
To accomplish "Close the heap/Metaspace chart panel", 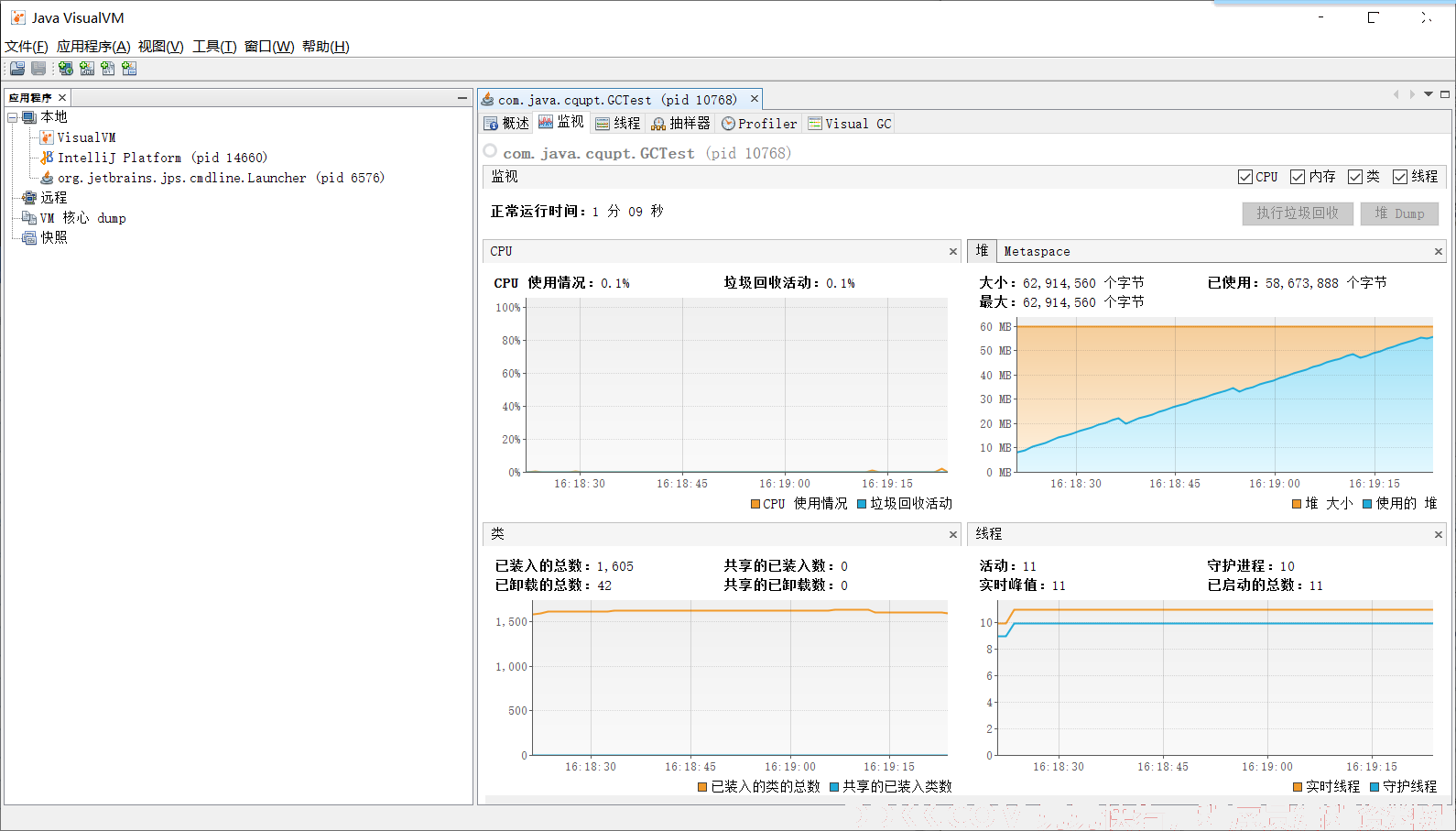I will [x=1439, y=251].
